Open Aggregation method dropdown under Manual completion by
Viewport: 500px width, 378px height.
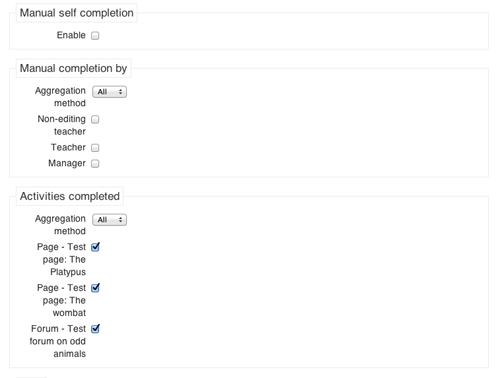point(109,92)
